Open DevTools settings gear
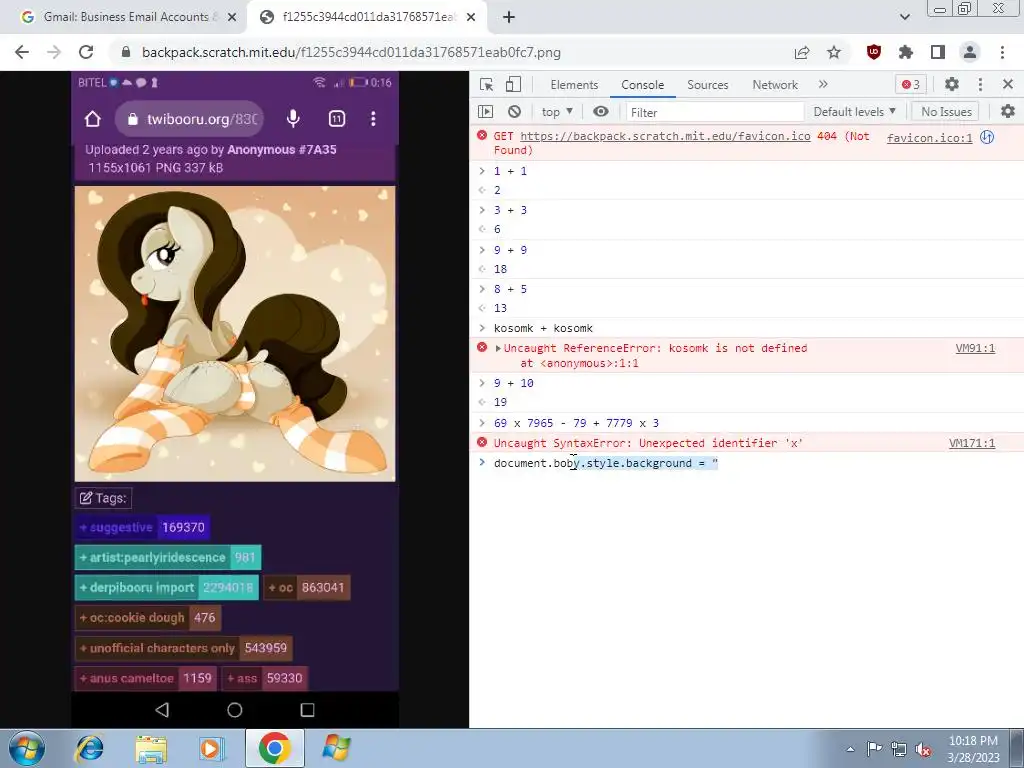 click(952, 84)
